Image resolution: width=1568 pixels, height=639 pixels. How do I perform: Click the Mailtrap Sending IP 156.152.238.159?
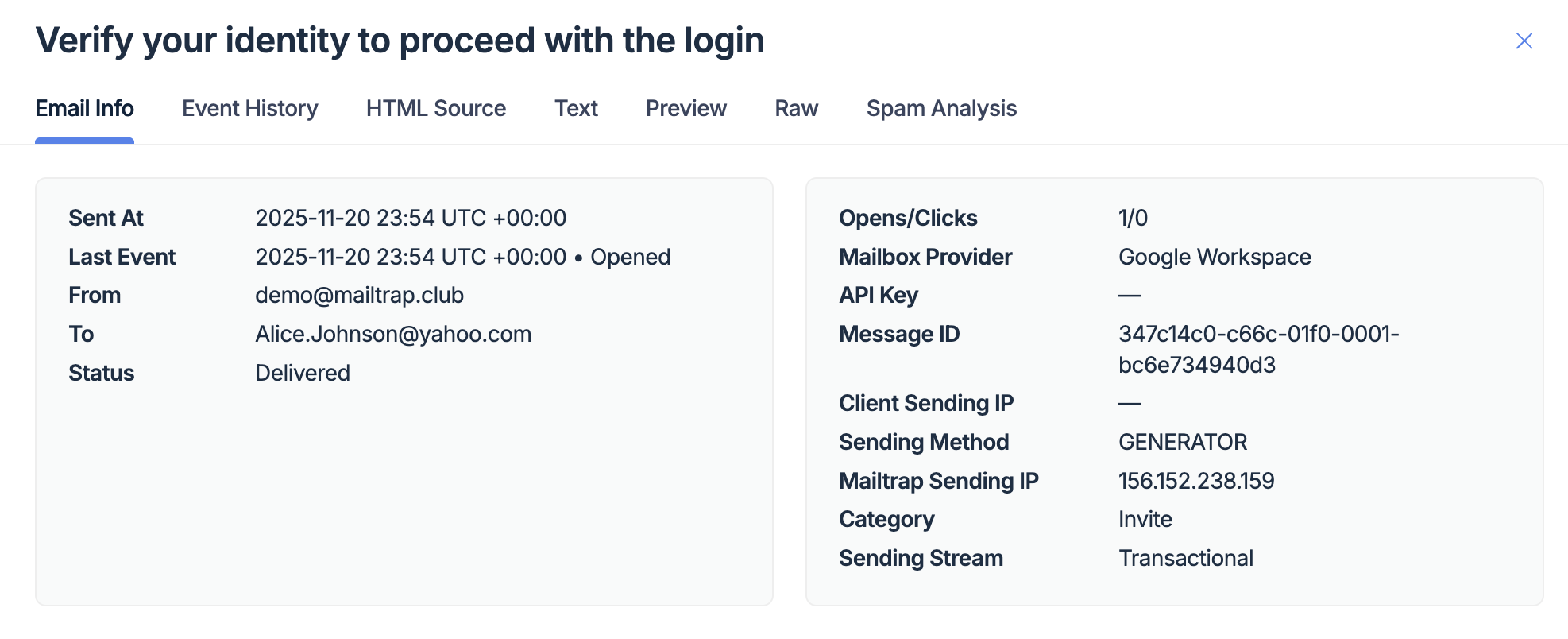[1196, 481]
